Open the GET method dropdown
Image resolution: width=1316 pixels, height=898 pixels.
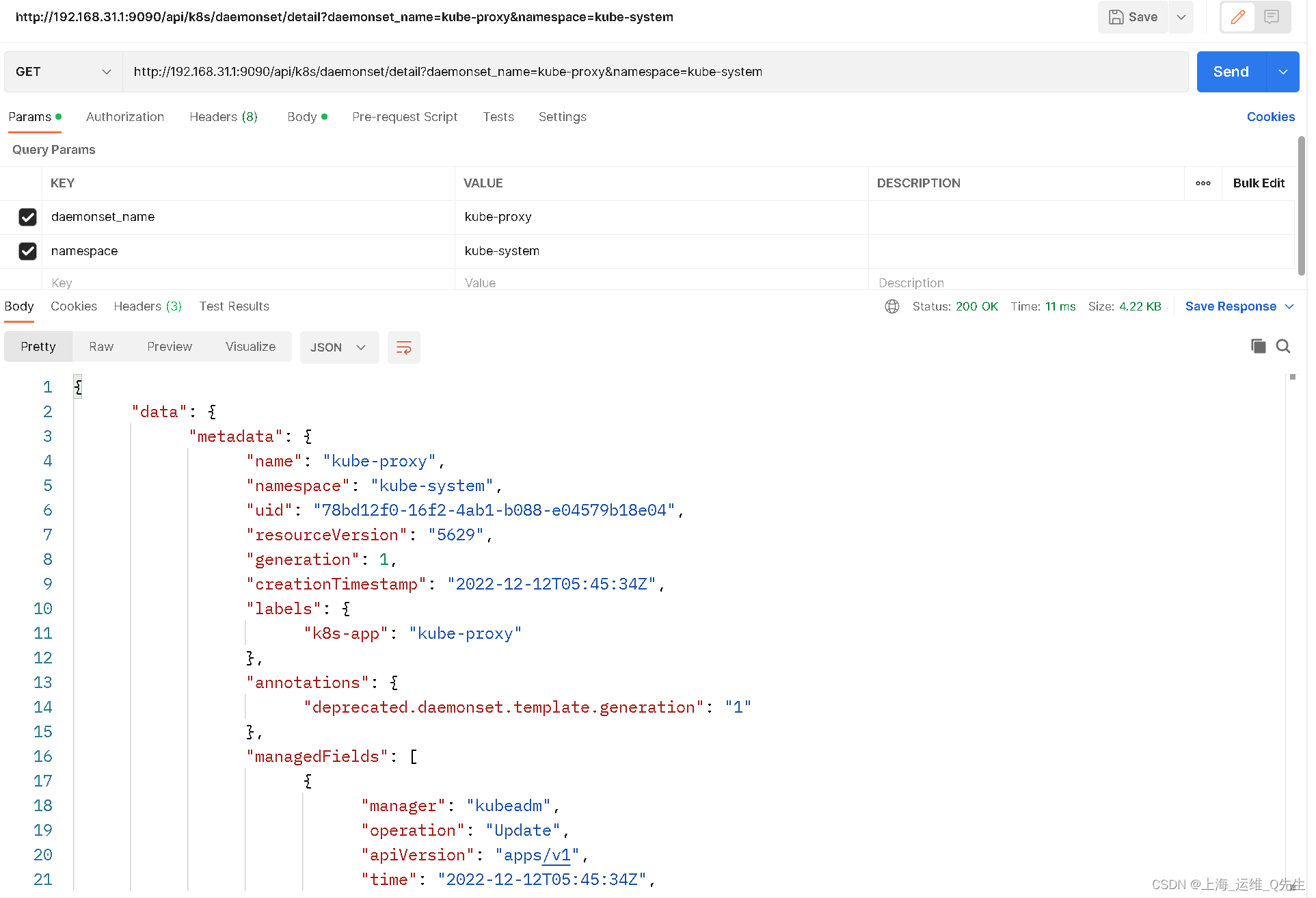63,72
